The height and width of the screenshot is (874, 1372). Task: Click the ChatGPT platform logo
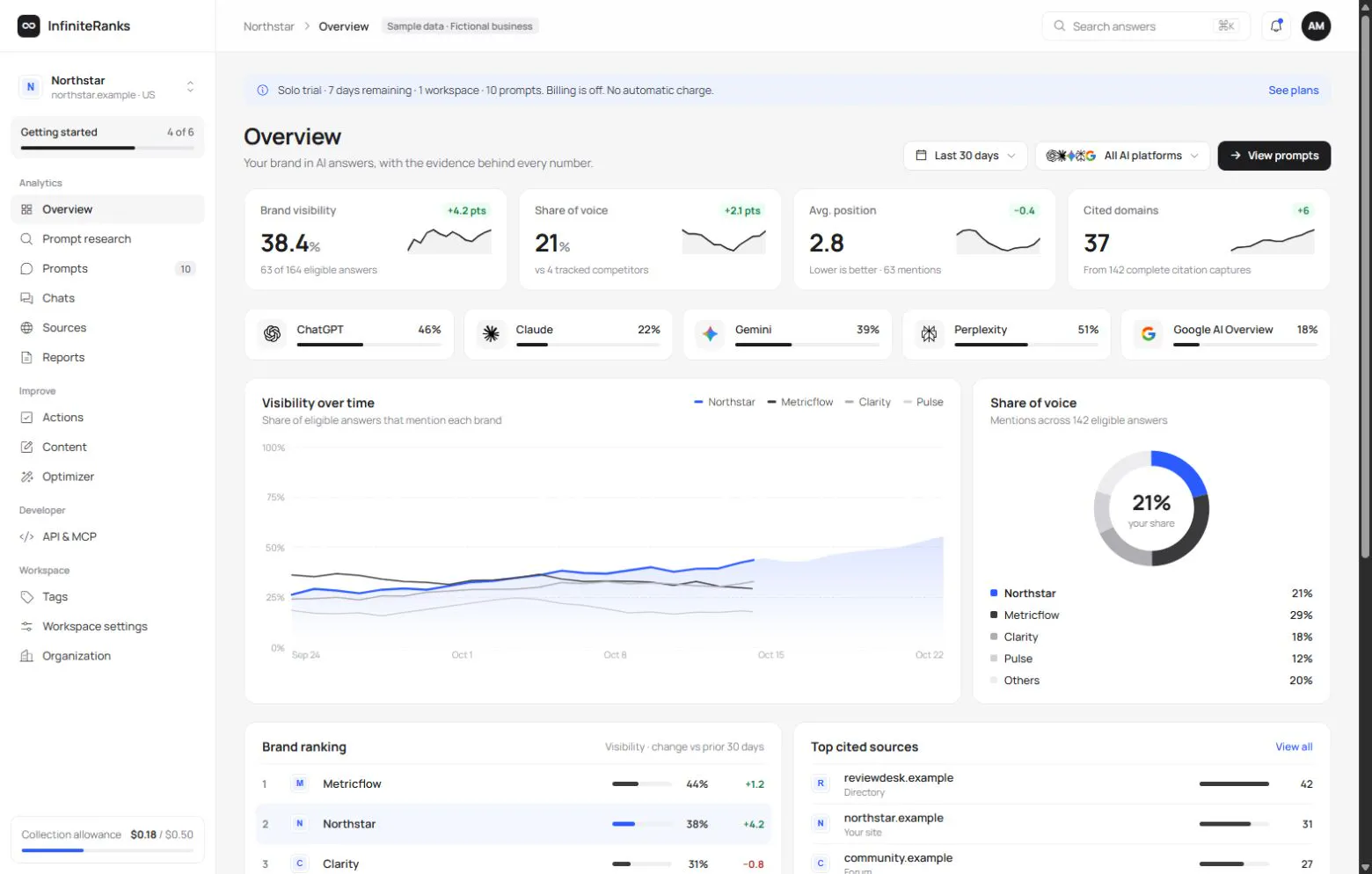click(x=272, y=334)
